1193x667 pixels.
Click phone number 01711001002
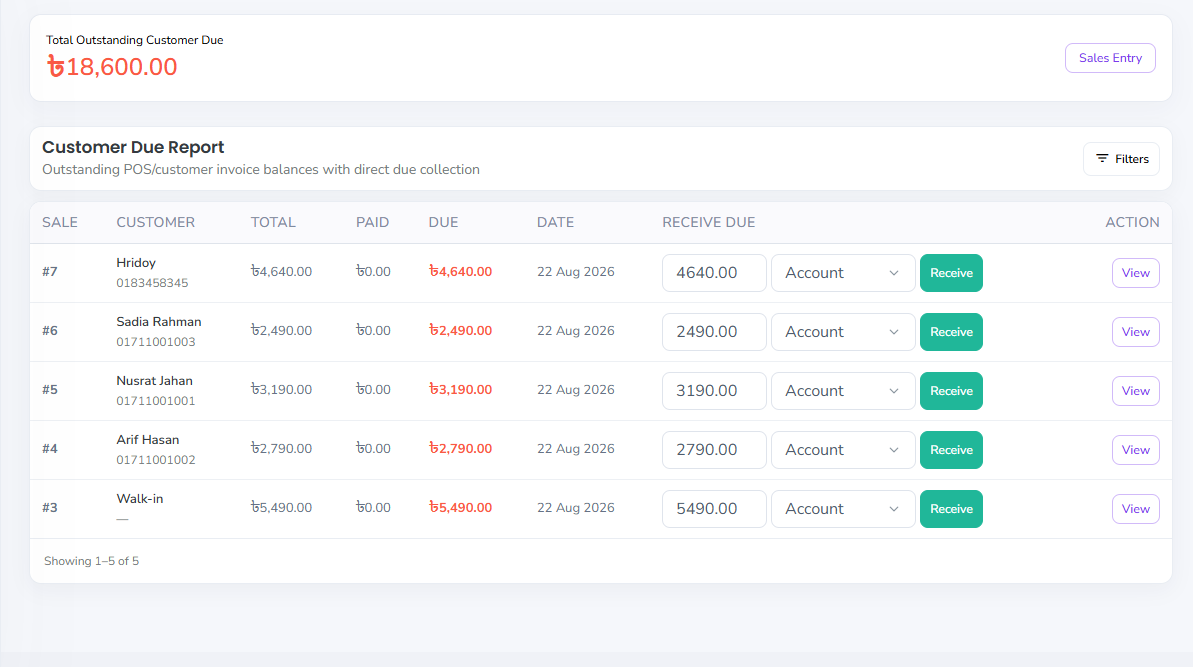coord(156,459)
